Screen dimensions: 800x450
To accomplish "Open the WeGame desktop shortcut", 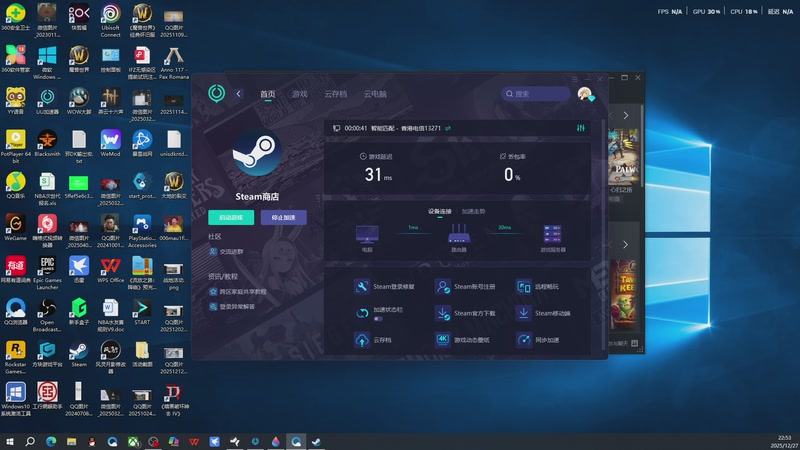I will point(15,228).
